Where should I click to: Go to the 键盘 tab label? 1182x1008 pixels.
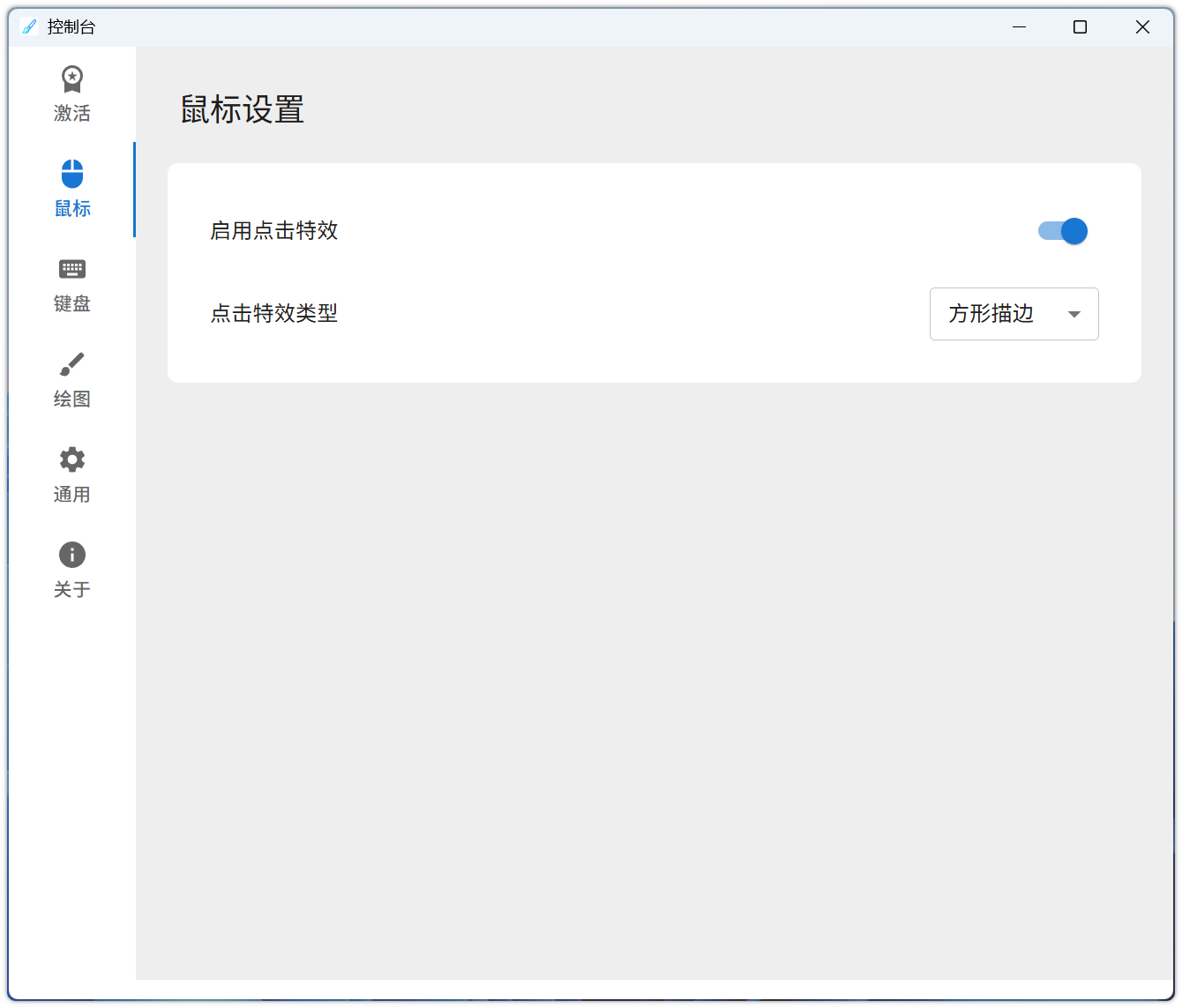71,304
